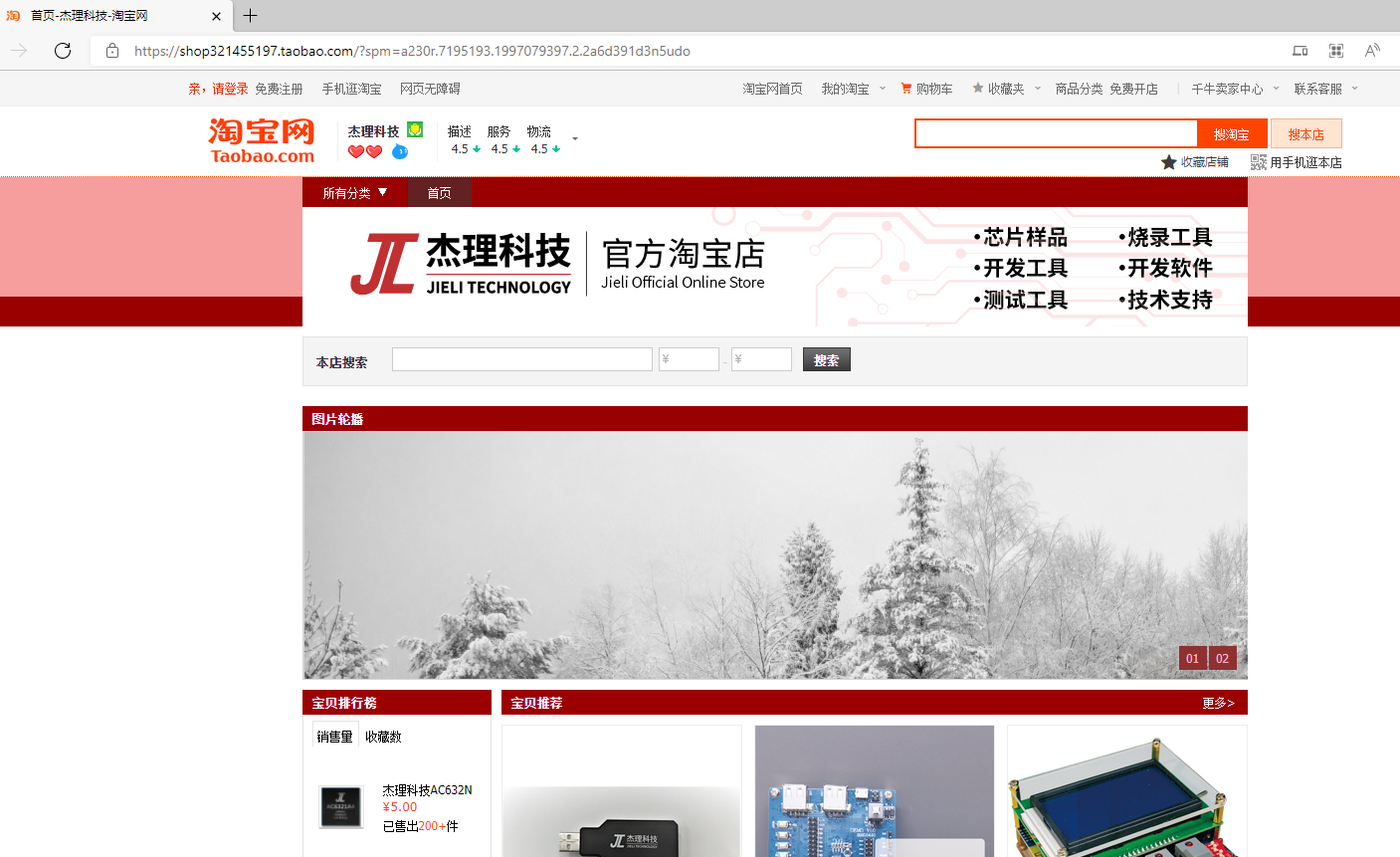
Task: Go forward with the browser forward arrow
Action: click(19, 51)
